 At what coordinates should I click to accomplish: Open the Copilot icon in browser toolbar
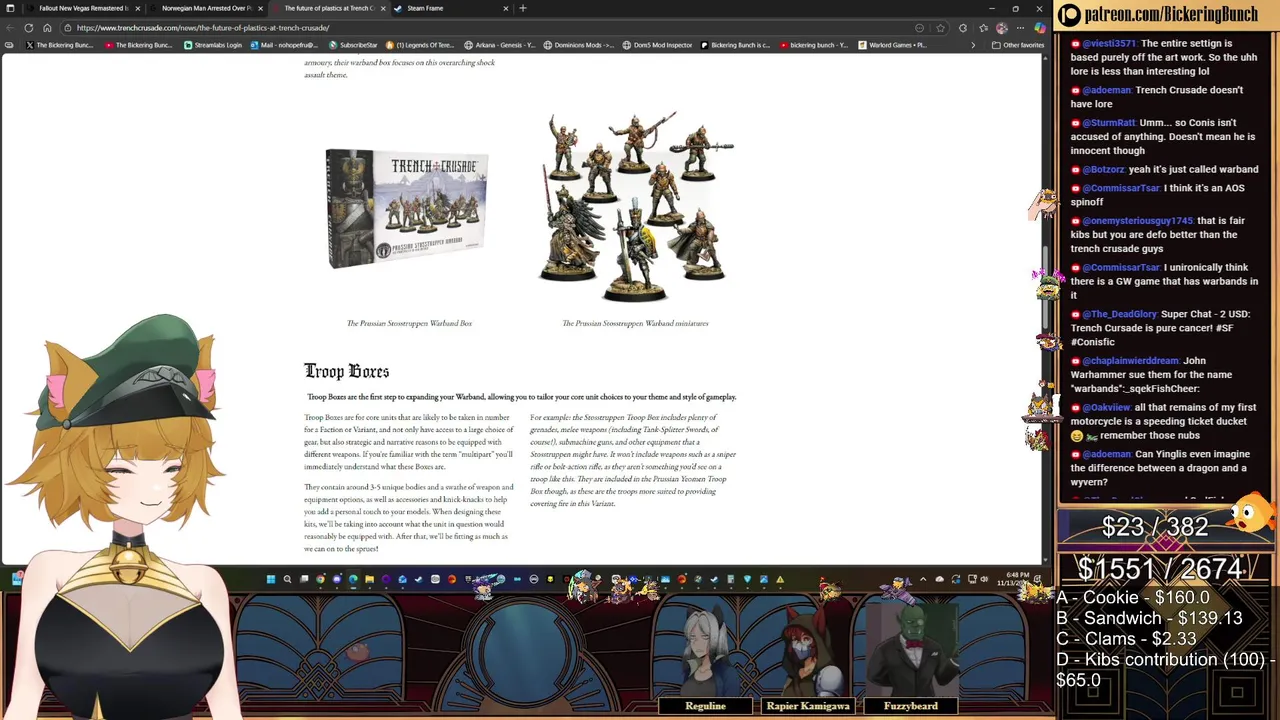tap(1040, 28)
